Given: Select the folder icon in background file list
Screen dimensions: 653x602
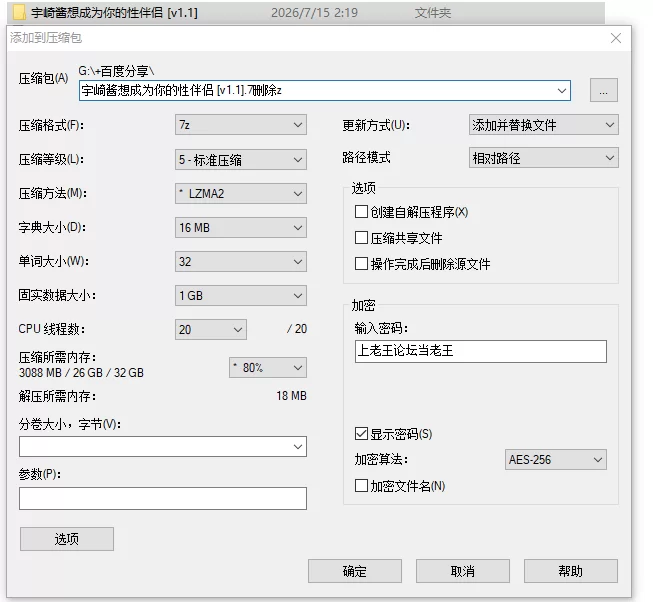Looking at the screenshot, I should [x=19, y=12].
